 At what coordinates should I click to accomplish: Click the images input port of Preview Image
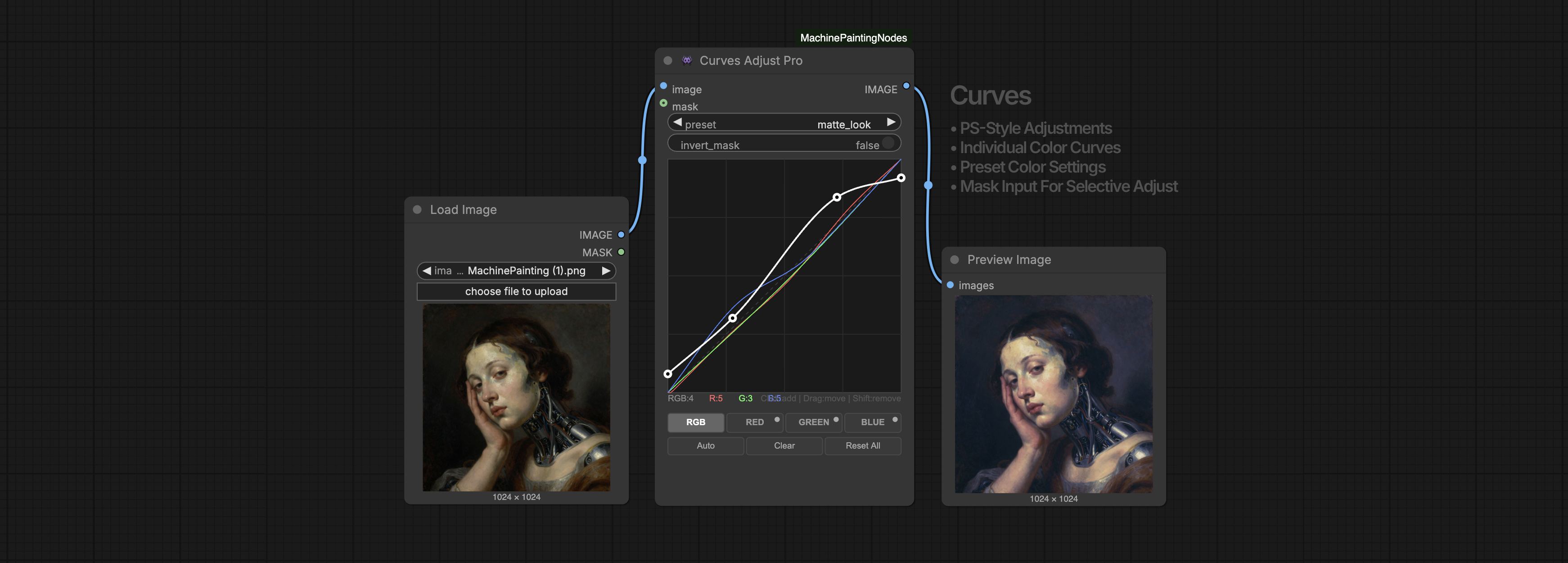click(x=950, y=285)
